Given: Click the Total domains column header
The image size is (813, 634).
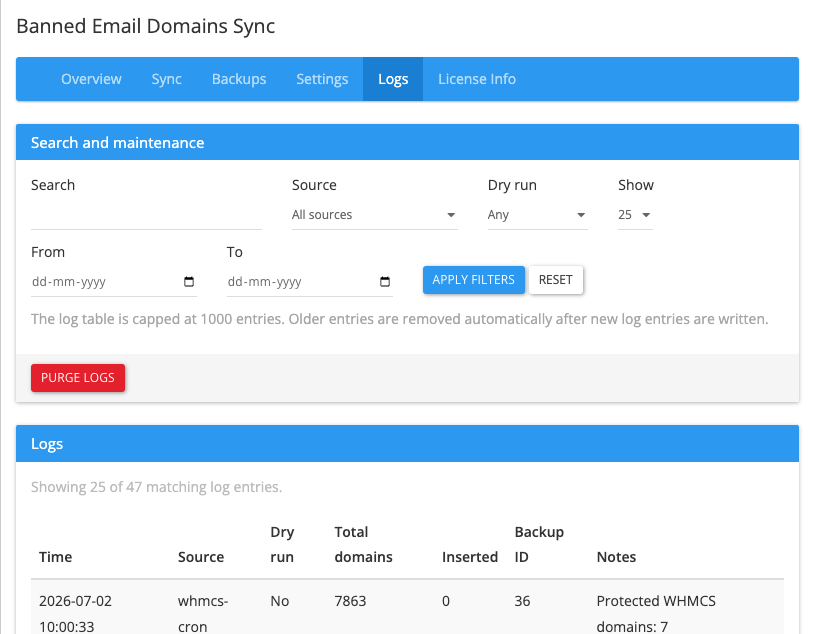Looking at the screenshot, I should tap(363, 544).
